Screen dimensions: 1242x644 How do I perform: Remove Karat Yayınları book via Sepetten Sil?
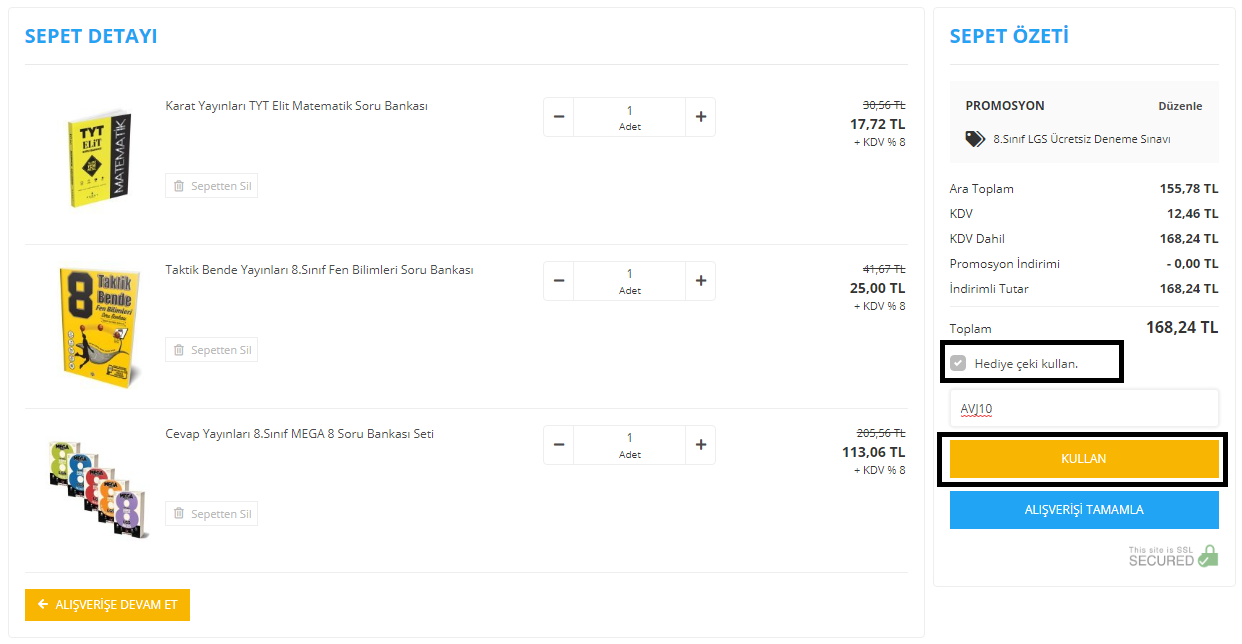coord(211,186)
